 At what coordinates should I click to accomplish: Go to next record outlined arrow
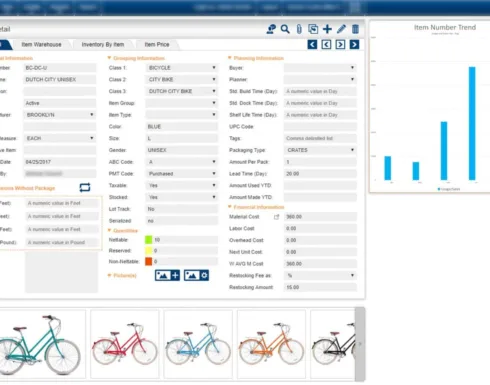[x=340, y=44]
